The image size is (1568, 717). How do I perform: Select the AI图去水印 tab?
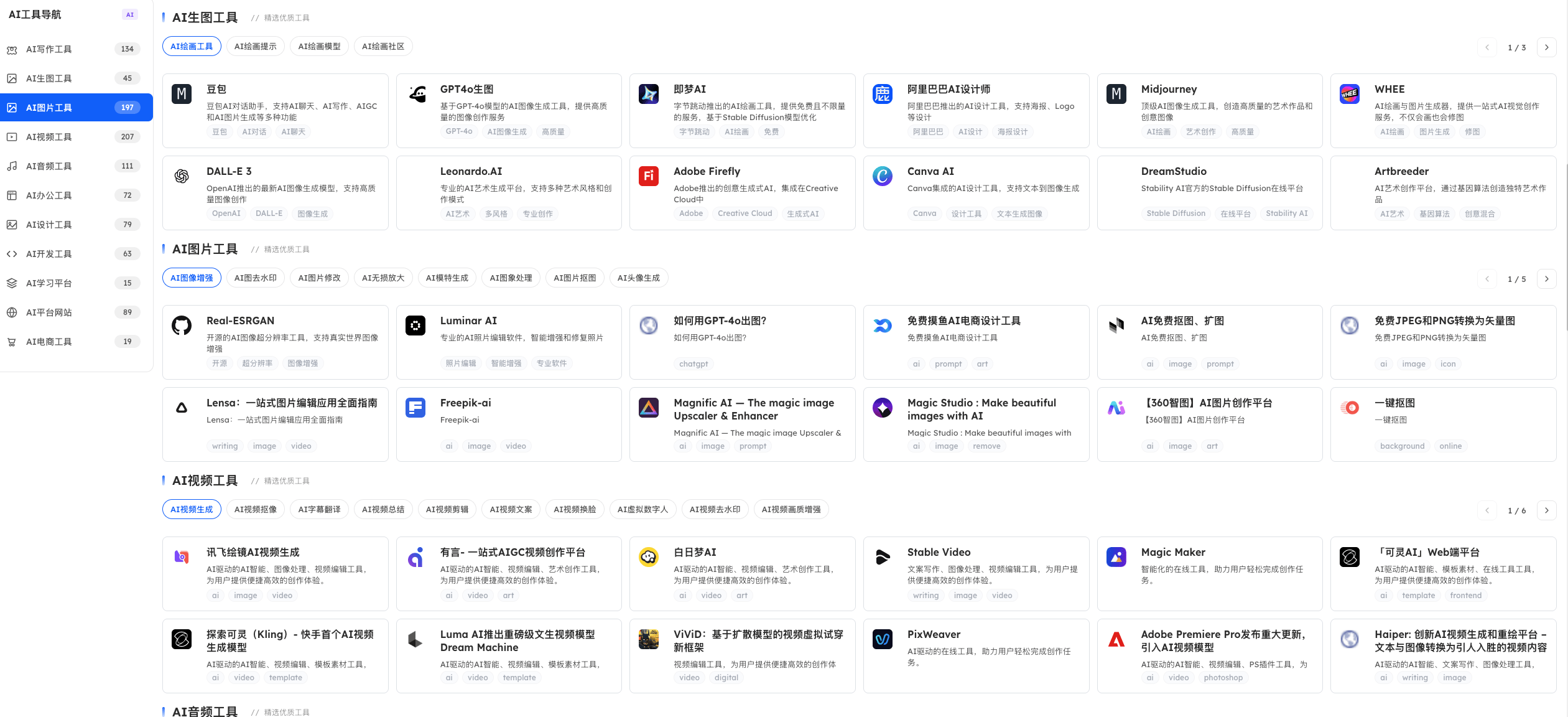[256, 278]
